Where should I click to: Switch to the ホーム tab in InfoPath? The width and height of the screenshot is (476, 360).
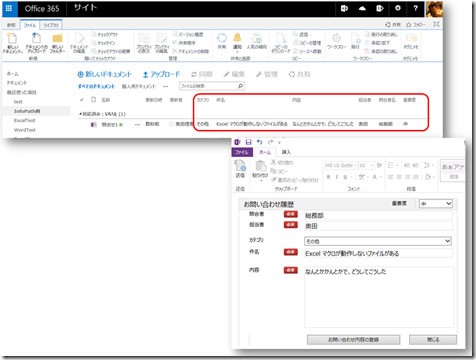(265, 152)
